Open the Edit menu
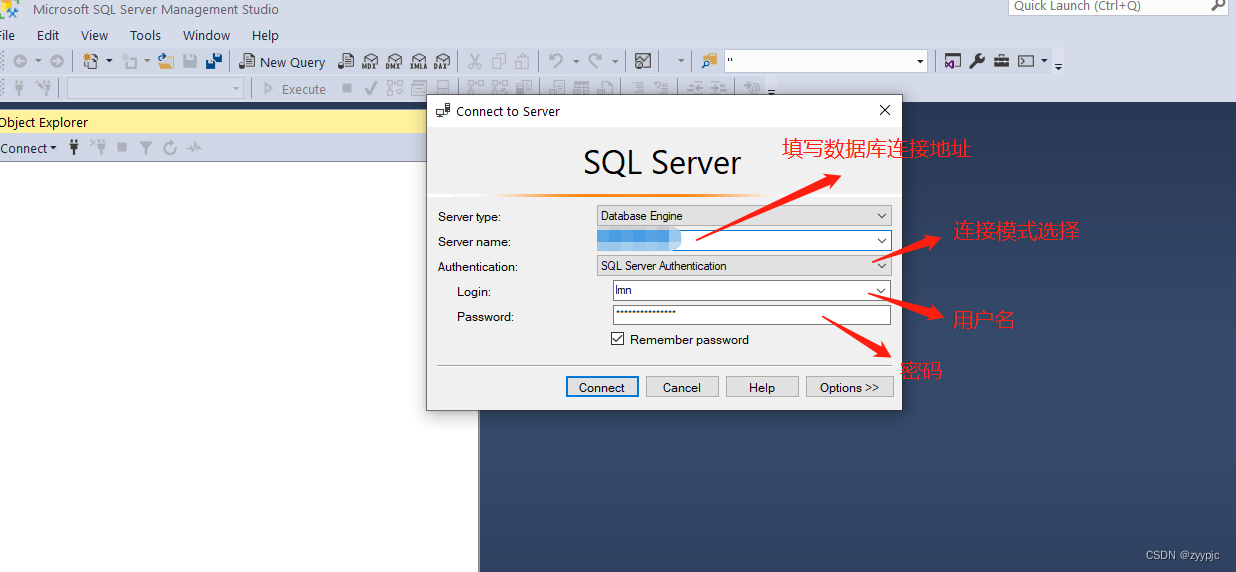The width and height of the screenshot is (1236, 572). pyautogui.click(x=48, y=35)
